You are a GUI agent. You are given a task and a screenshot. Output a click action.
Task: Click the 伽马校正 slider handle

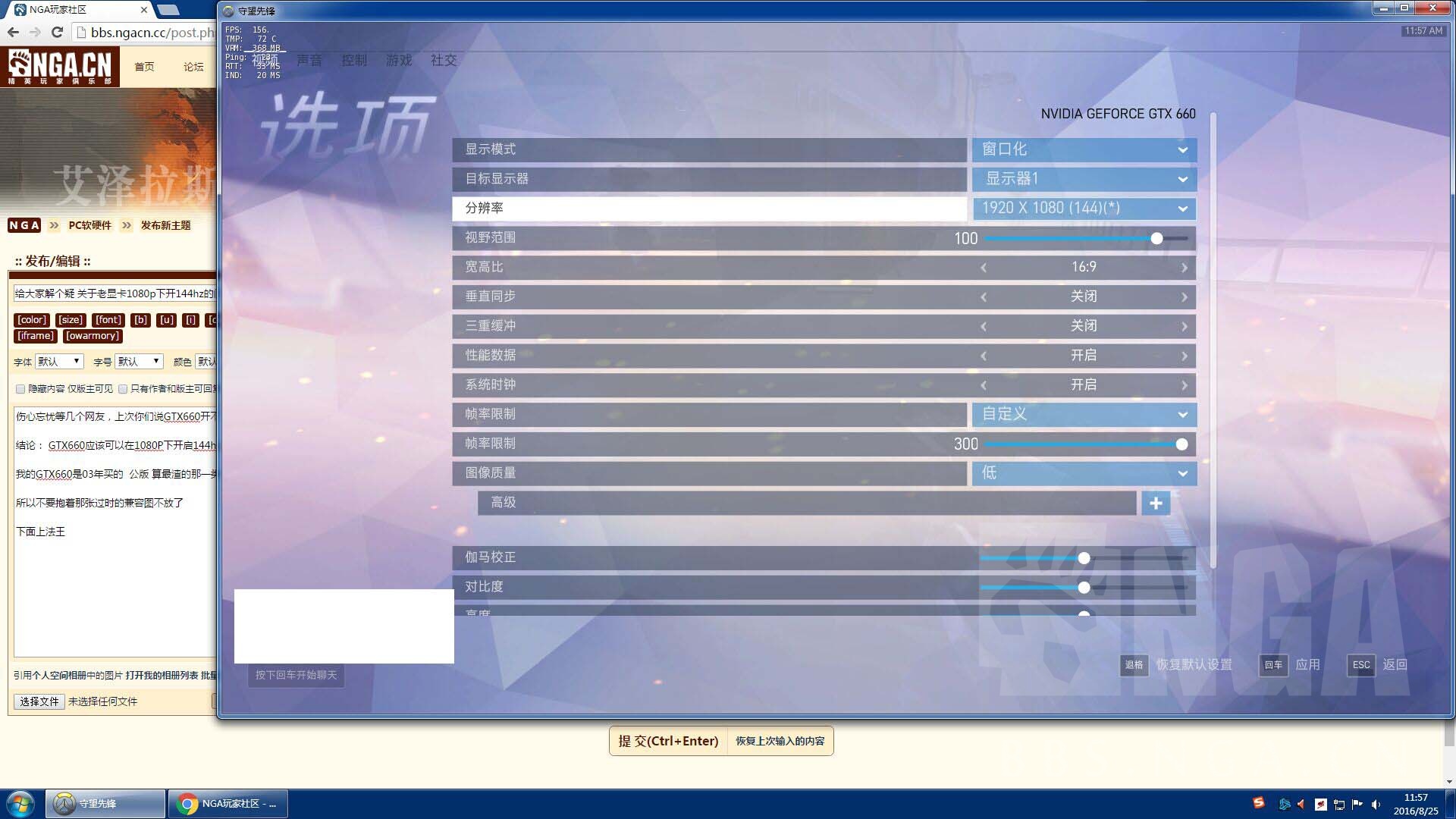tap(1084, 559)
